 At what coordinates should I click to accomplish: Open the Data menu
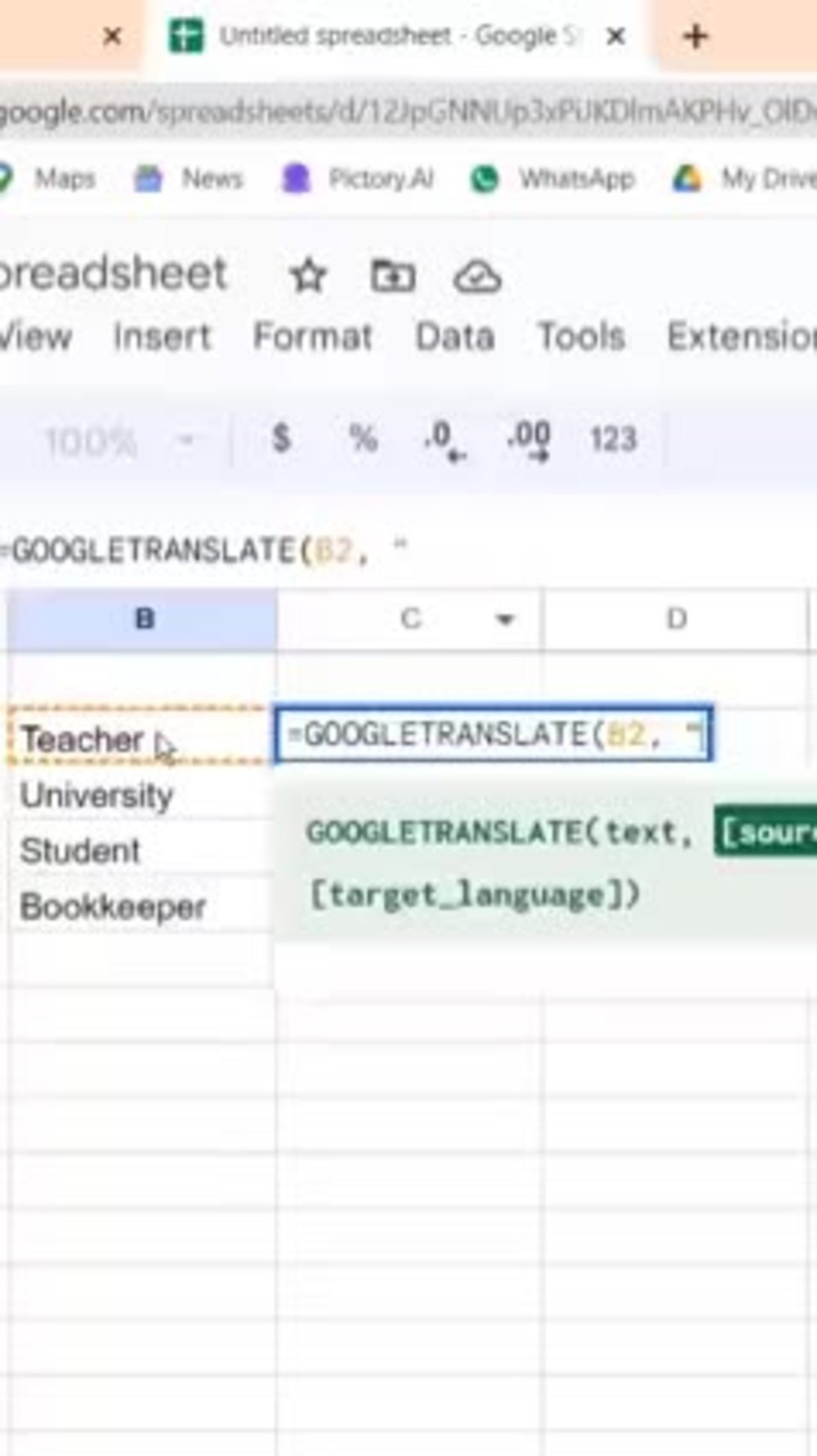point(455,337)
